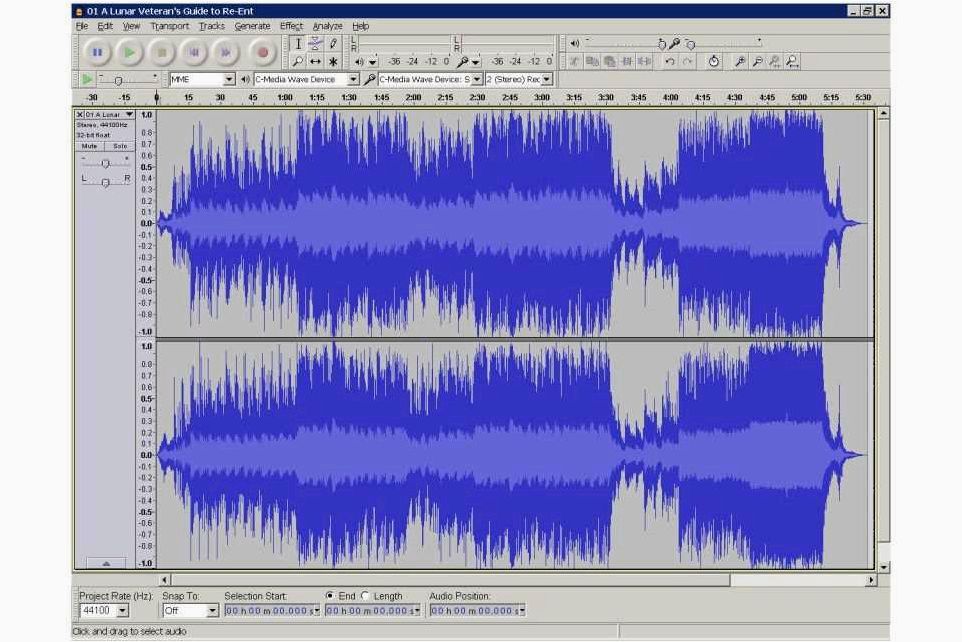Select the Selection (I-beam) tool
The width and height of the screenshot is (962, 642).
[x=298, y=44]
